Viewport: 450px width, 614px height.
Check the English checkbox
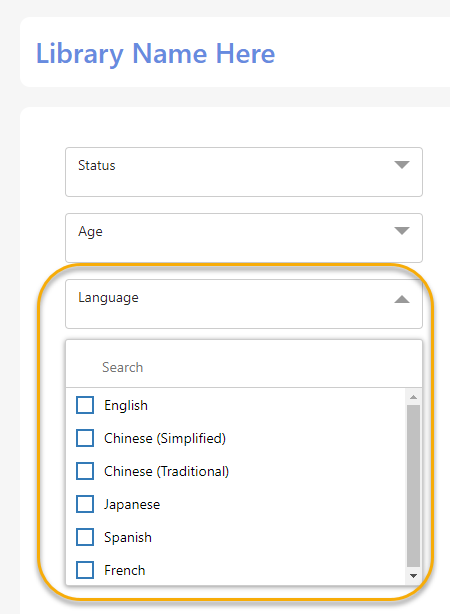[x=85, y=405]
